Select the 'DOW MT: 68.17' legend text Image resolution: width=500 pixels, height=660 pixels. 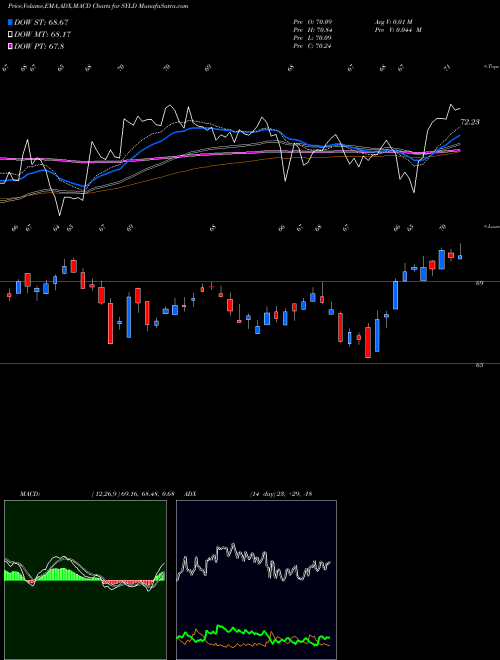[42, 35]
